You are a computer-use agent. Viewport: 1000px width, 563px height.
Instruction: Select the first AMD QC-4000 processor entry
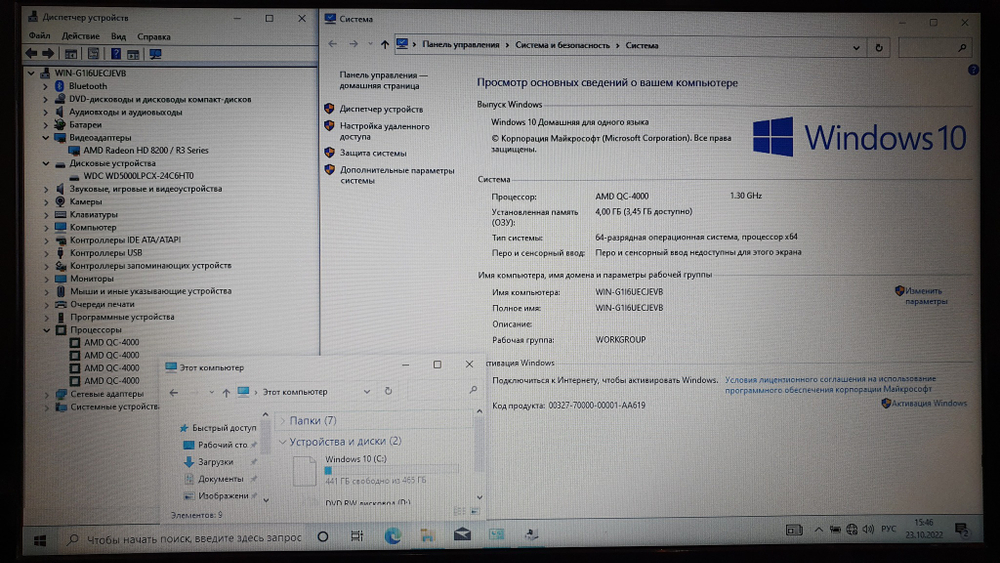click(112, 342)
